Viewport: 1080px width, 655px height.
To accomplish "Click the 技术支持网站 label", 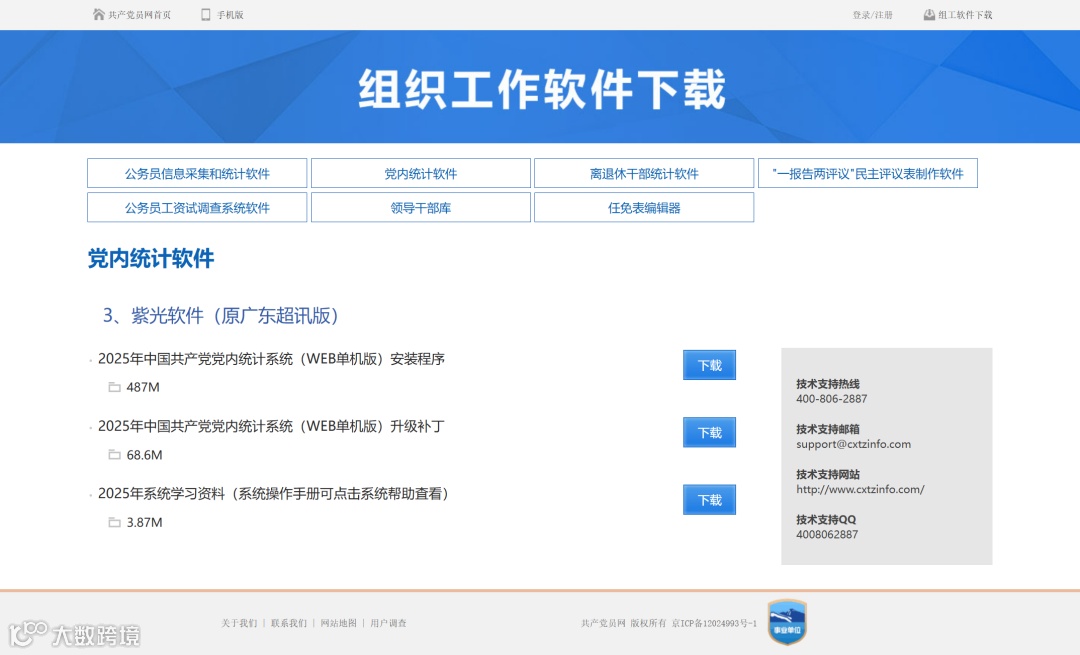I will [x=828, y=475].
